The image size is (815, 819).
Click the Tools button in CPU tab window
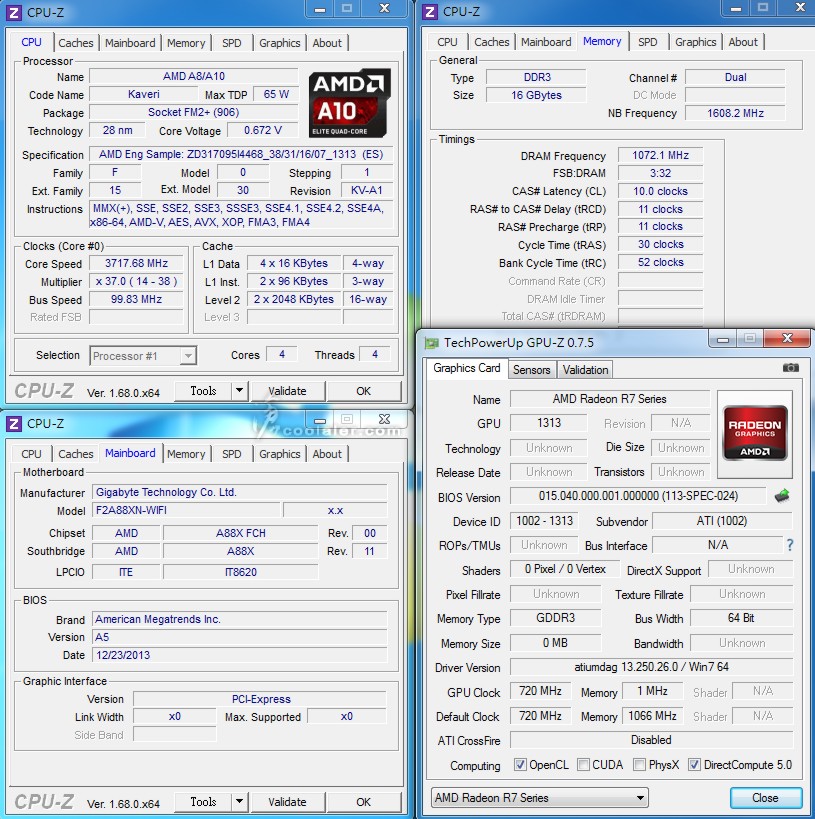203,391
